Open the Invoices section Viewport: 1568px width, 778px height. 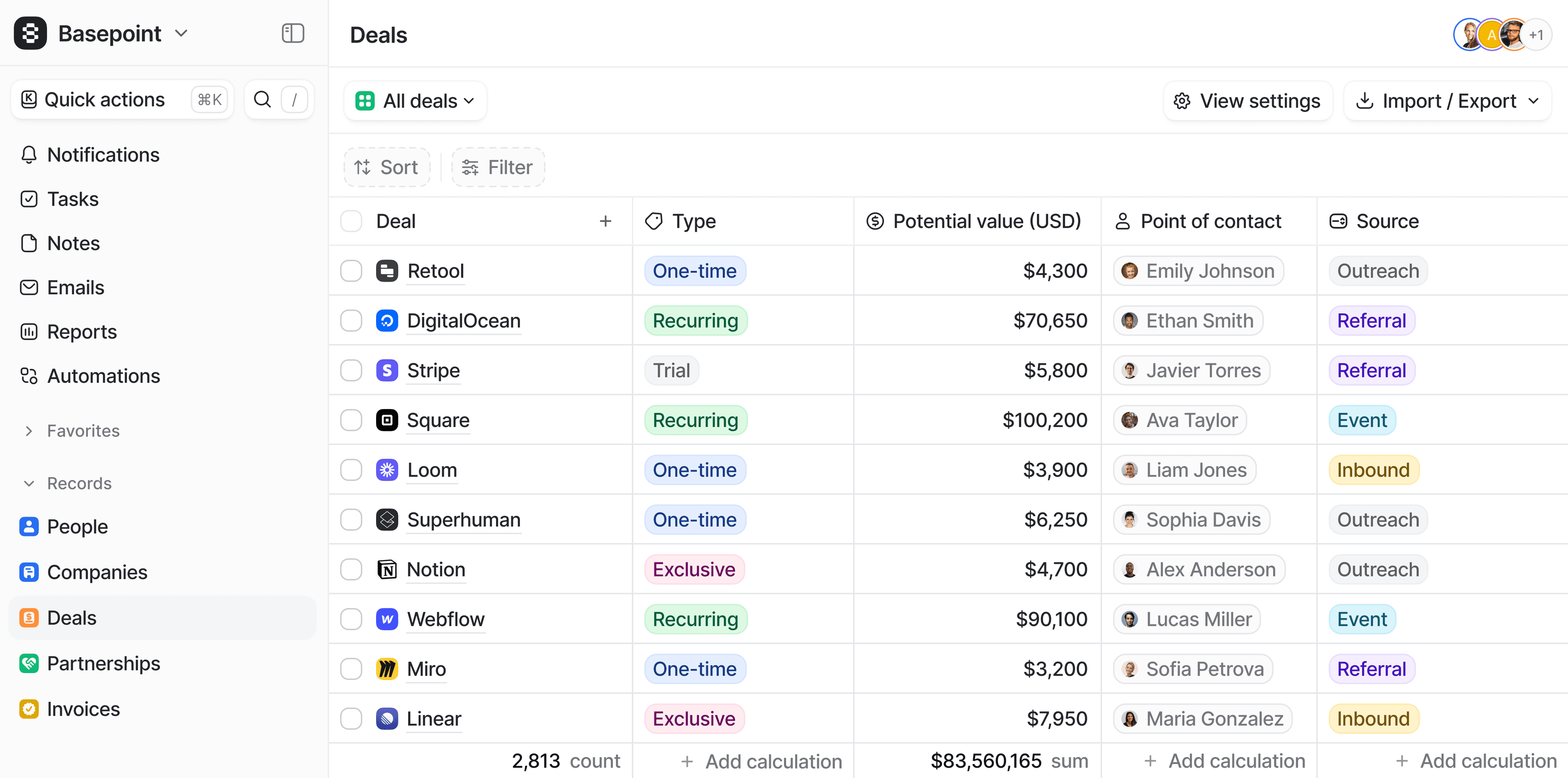coord(83,709)
